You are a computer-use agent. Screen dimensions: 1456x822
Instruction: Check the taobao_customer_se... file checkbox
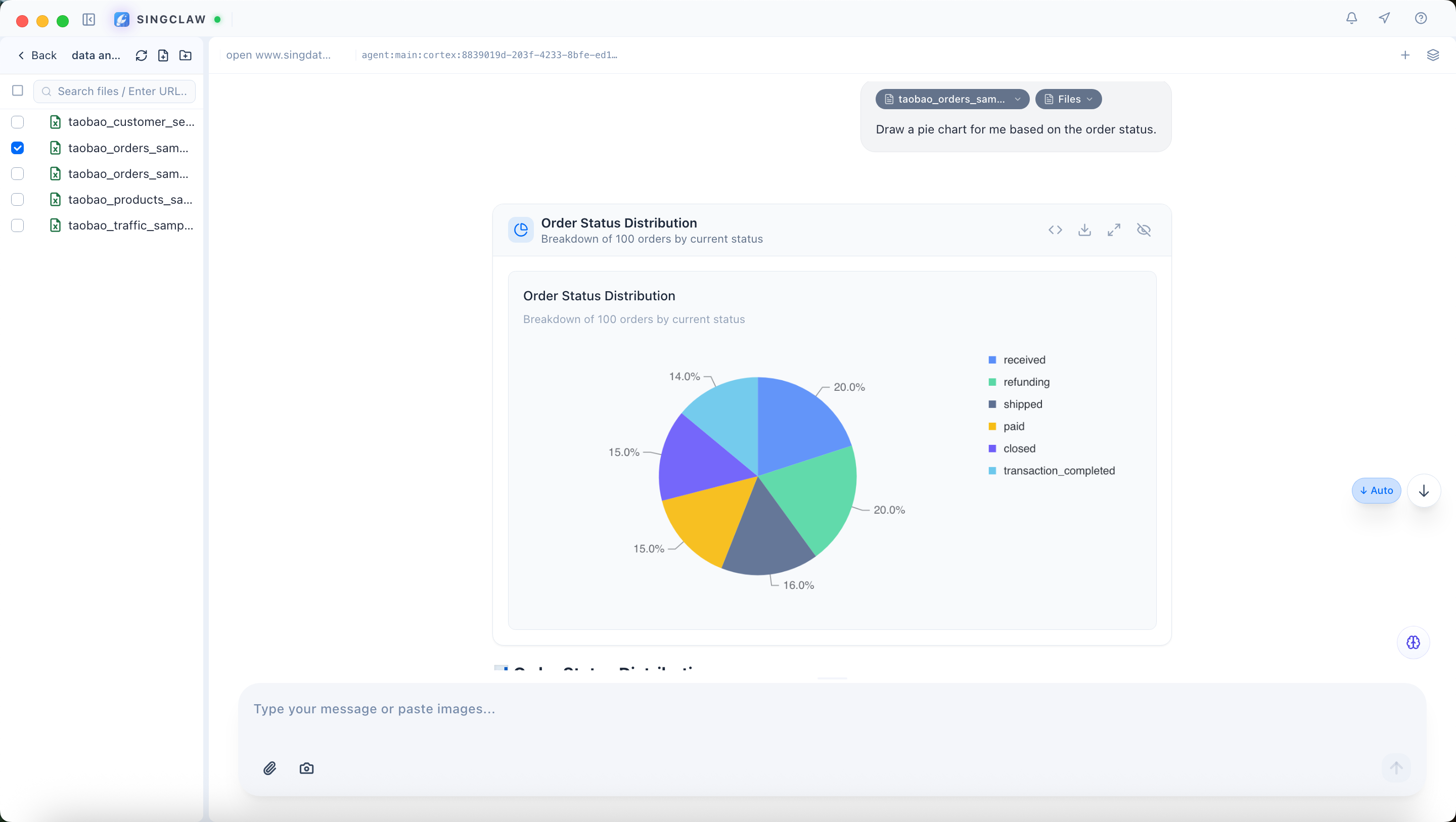18,122
